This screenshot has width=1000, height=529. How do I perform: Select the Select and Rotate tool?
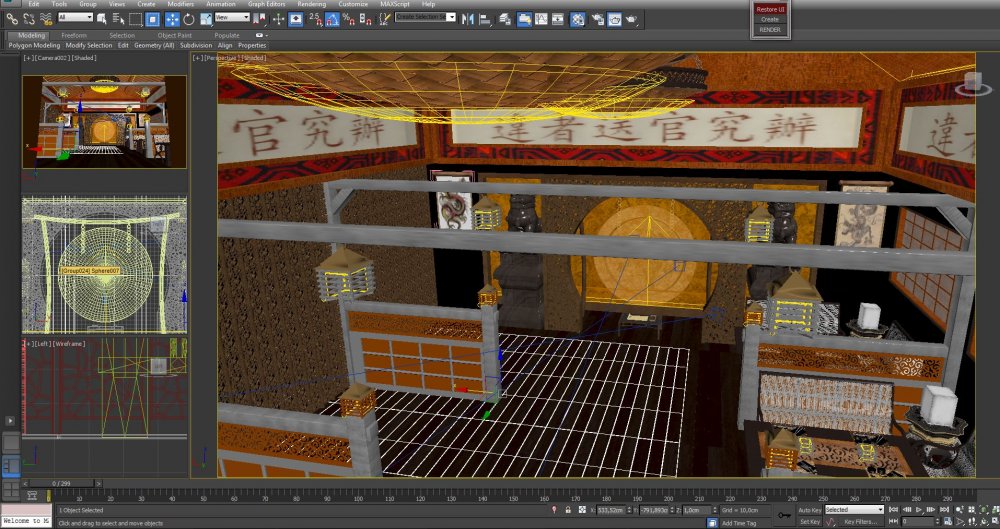[189, 18]
